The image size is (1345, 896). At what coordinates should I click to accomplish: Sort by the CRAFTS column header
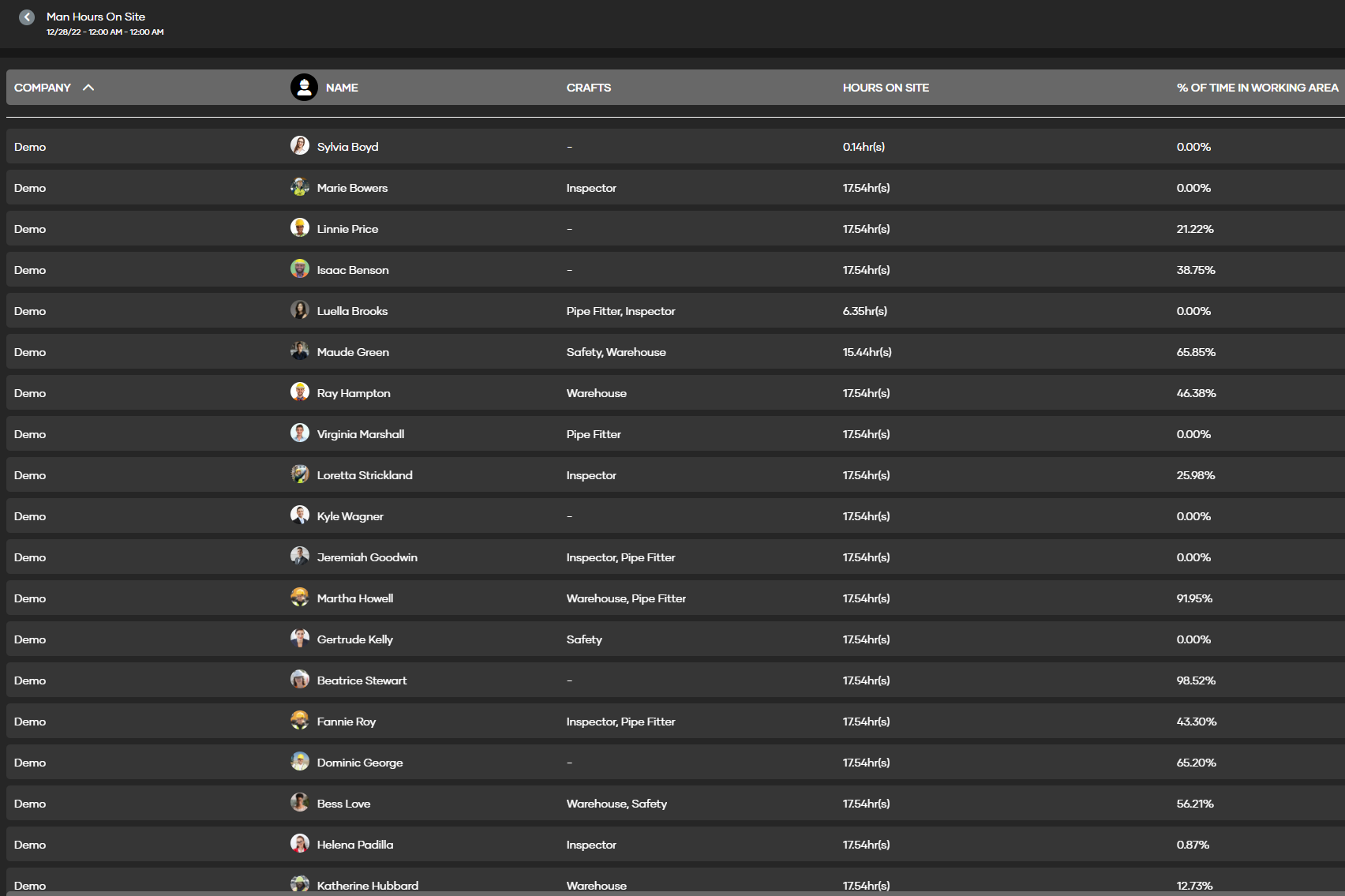[x=589, y=88]
